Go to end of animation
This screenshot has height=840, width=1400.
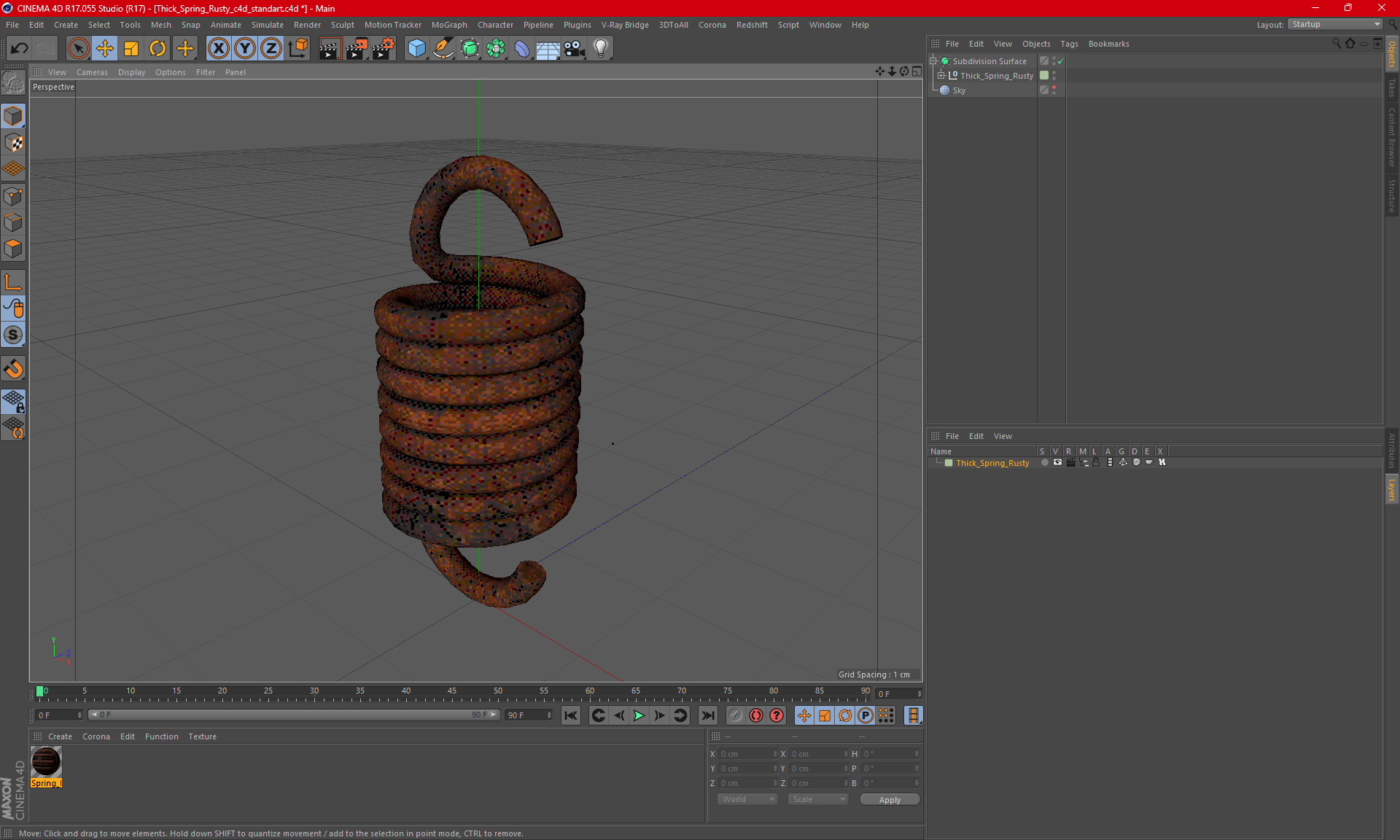[708, 715]
